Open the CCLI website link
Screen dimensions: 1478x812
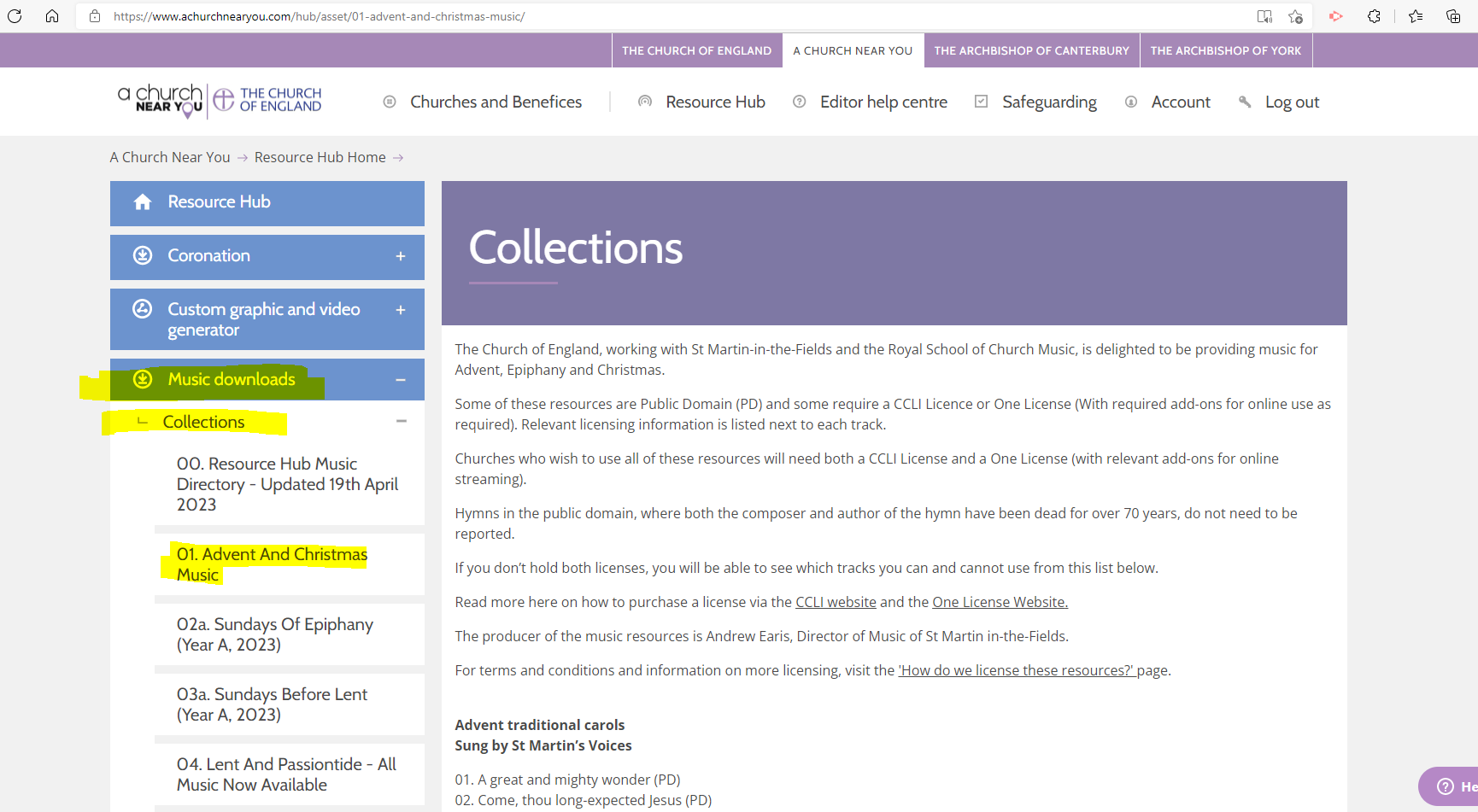coord(836,601)
